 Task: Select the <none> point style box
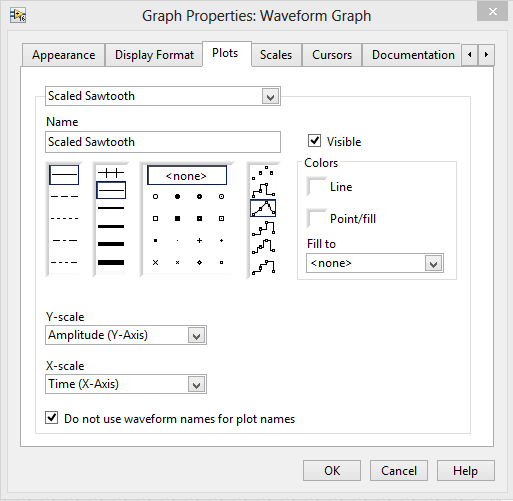click(x=187, y=175)
